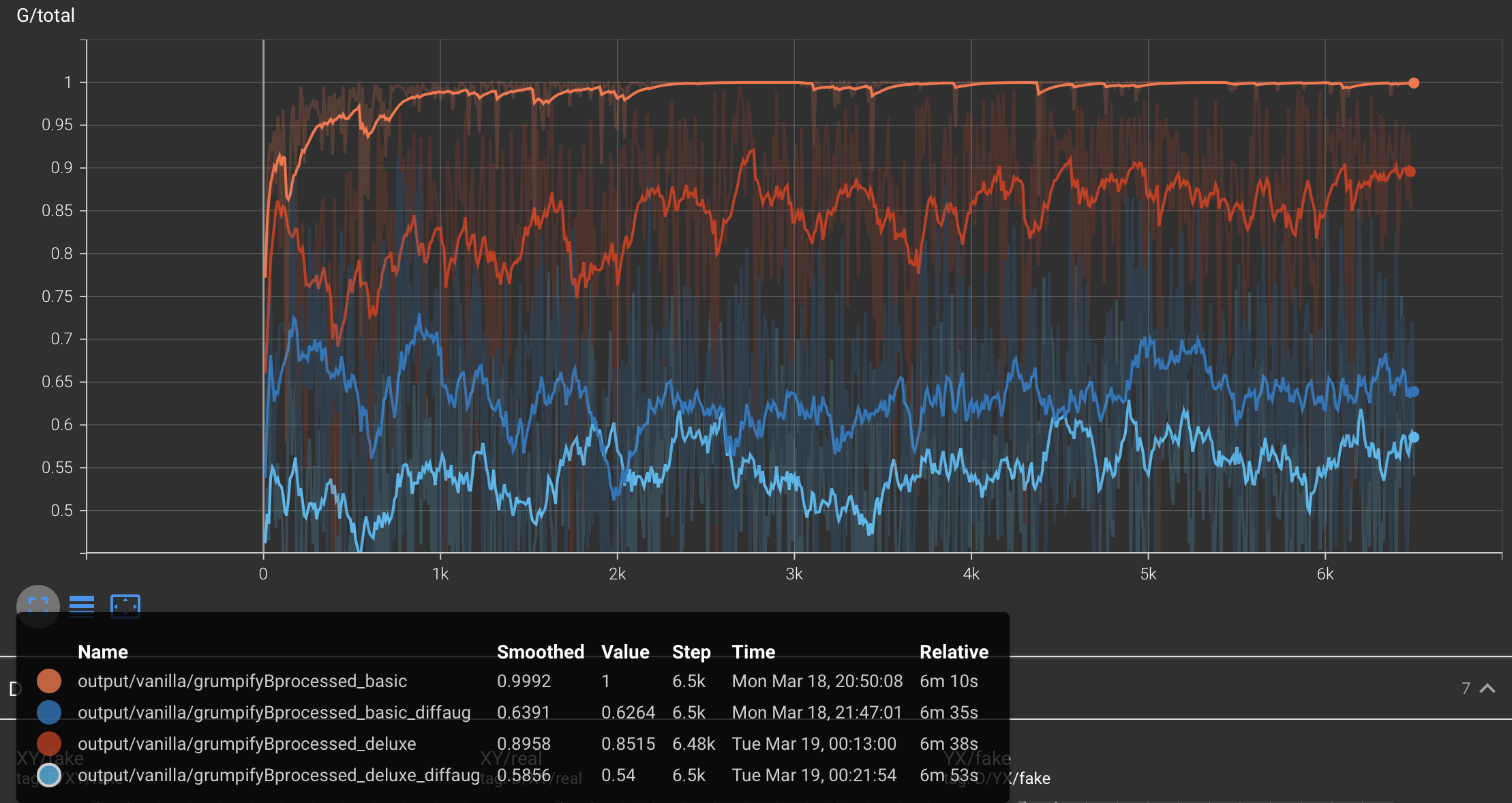The height and width of the screenshot is (803, 1512).
Task: Toggle the full-size chart expand icon
Action: click(x=38, y=605)
